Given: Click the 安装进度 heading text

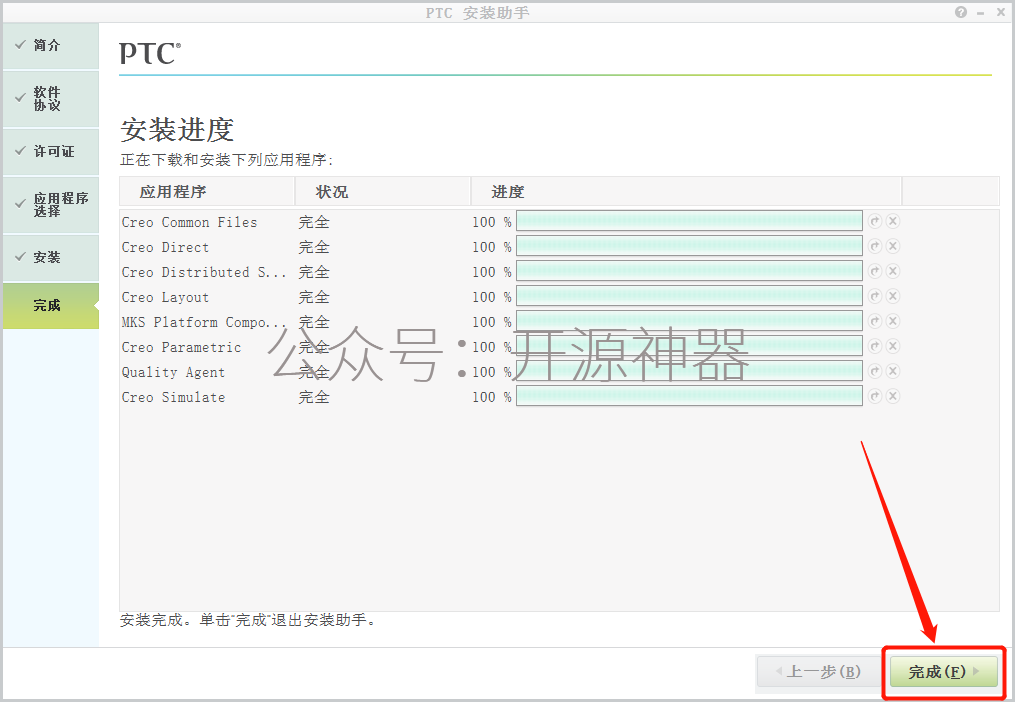Looking at the screenshot, I should click(x=177, y=130).
